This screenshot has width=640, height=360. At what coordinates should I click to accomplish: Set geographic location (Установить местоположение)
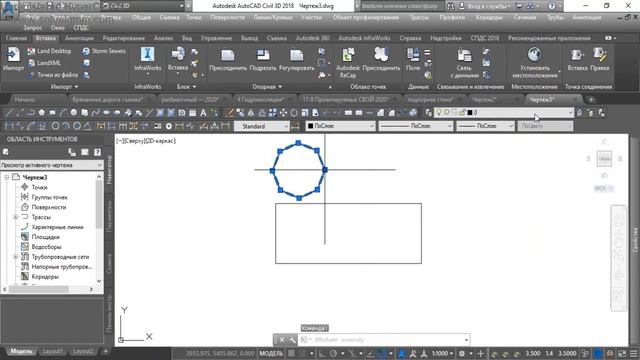click(534, 63)
